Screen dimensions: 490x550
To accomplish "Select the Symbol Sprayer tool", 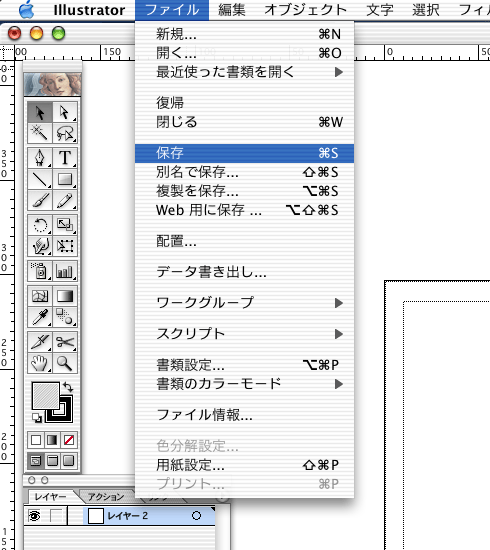I will [x=40, y=271].
